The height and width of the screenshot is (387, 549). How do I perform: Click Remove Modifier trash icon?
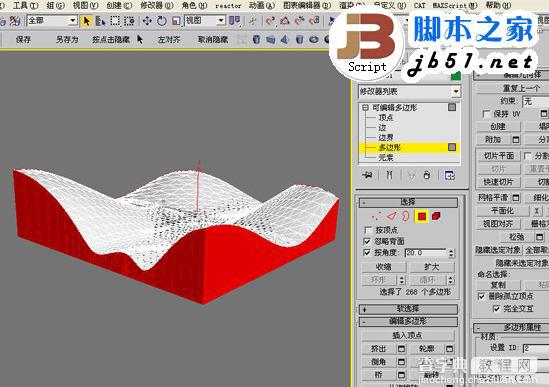tap(427, 175)
